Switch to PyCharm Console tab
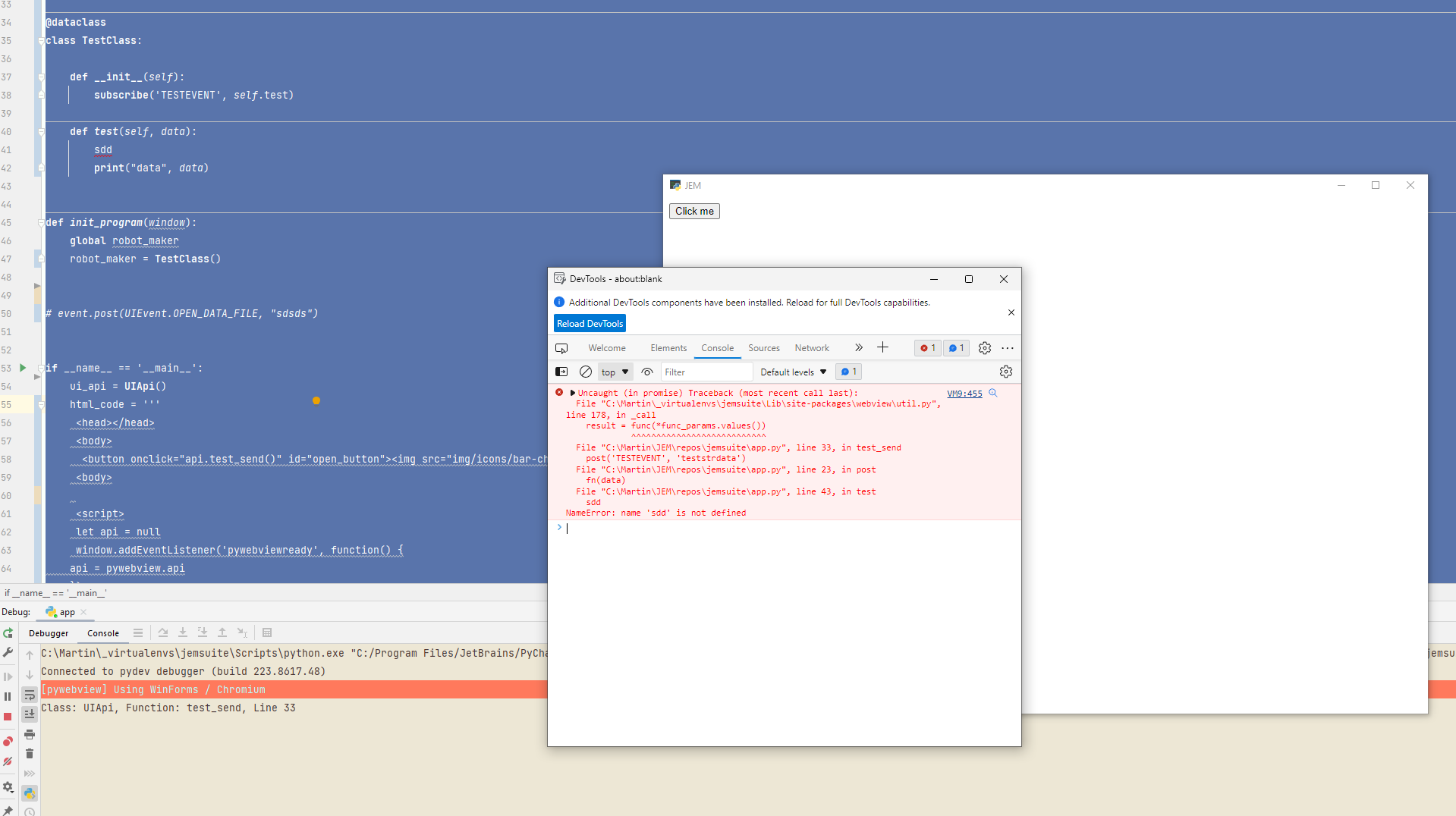Image resolution: width=1456 pixels, height=816 pixels. point(103,633)
